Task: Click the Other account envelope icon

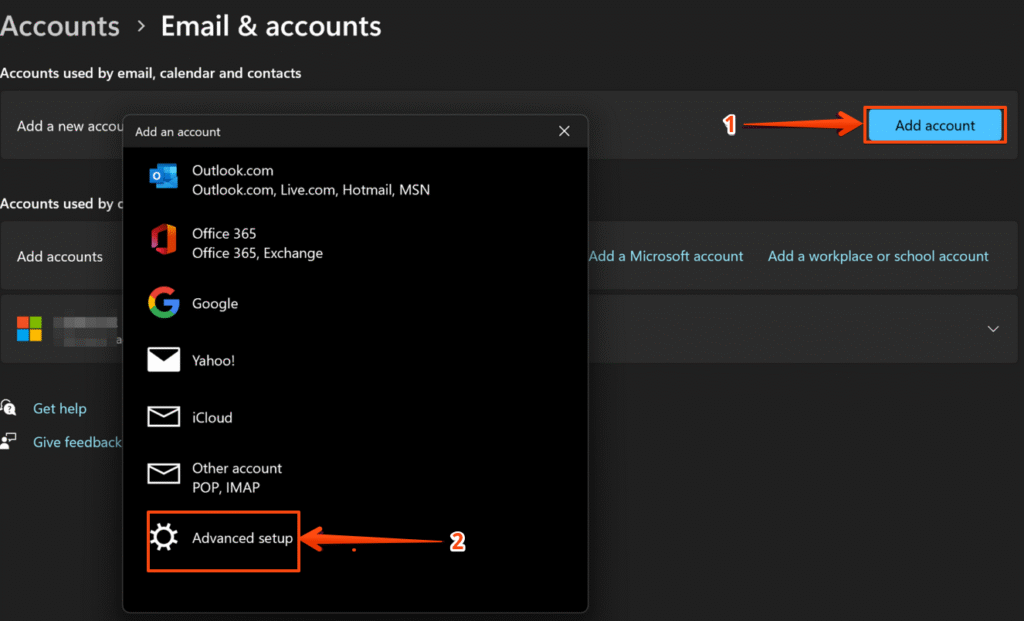Action: tap(163, 473)
